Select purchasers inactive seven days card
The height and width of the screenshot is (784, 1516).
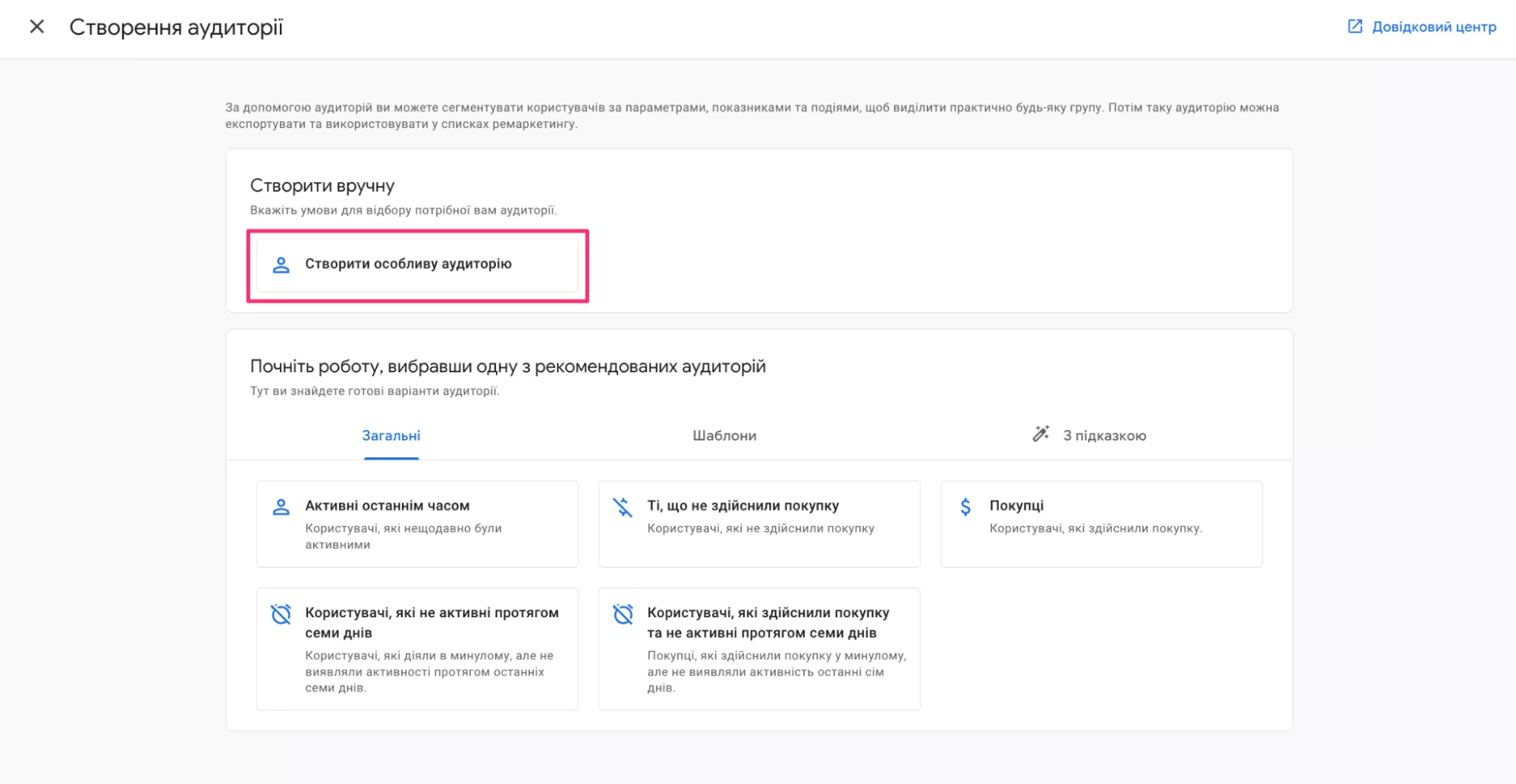point(759,649)
